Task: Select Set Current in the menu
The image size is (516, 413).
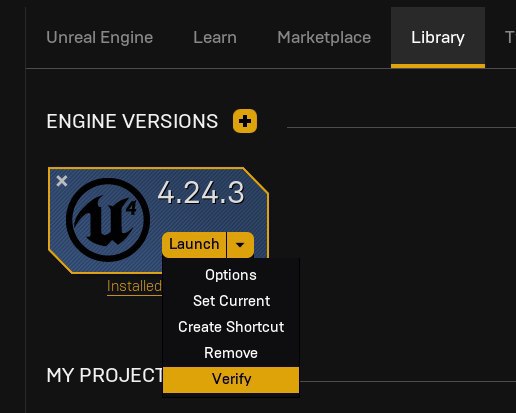Action: [x=231, y=301]
